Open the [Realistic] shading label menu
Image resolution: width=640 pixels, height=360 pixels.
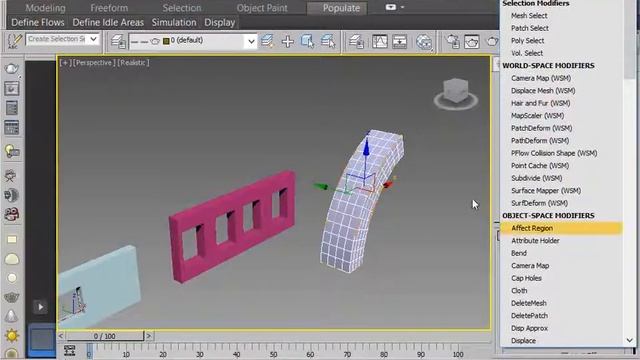click(133, 63)
